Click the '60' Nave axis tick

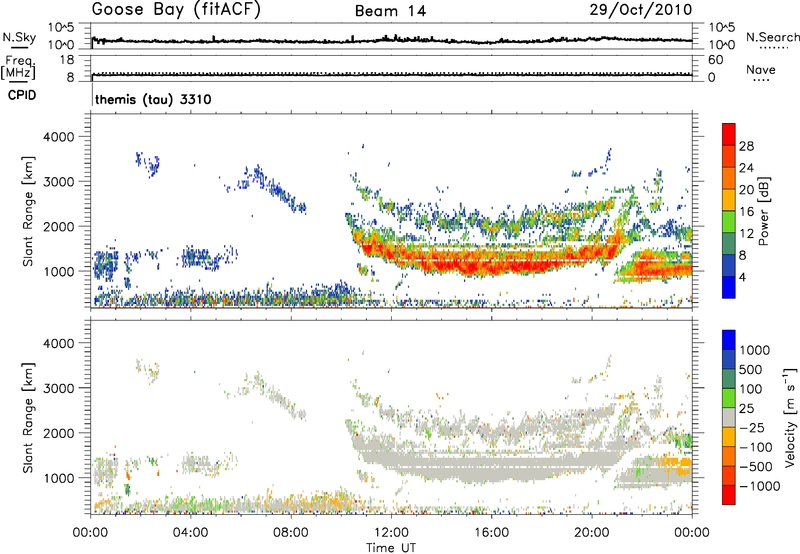click(x=715, y=60)
